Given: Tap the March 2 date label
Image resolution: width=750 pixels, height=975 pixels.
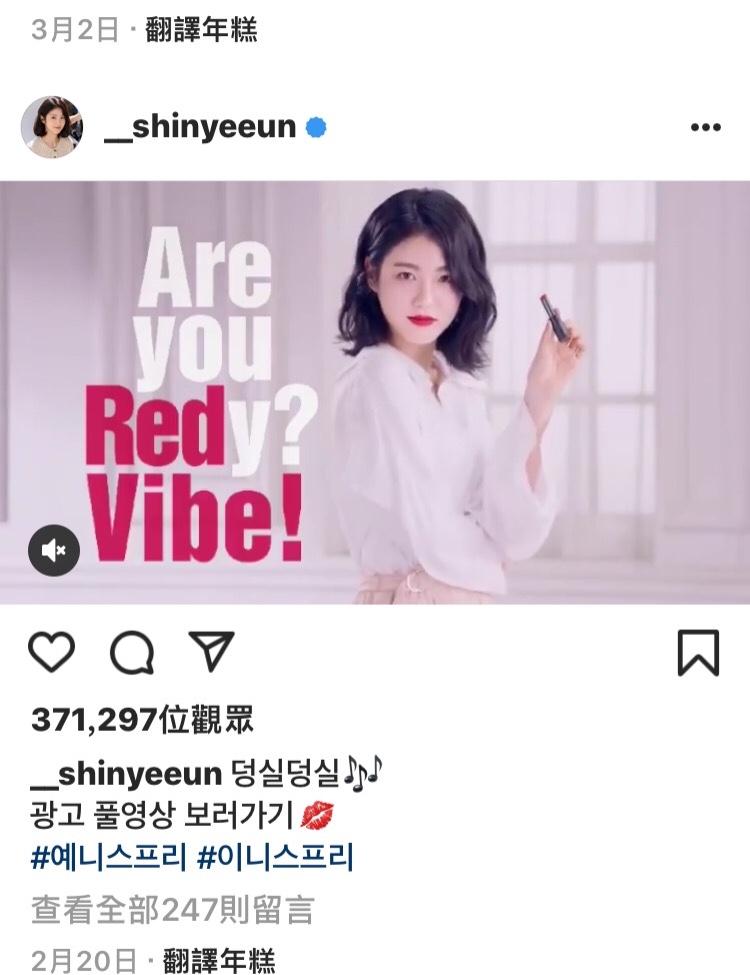Looking at the screenshot, I should coord(74,29).
